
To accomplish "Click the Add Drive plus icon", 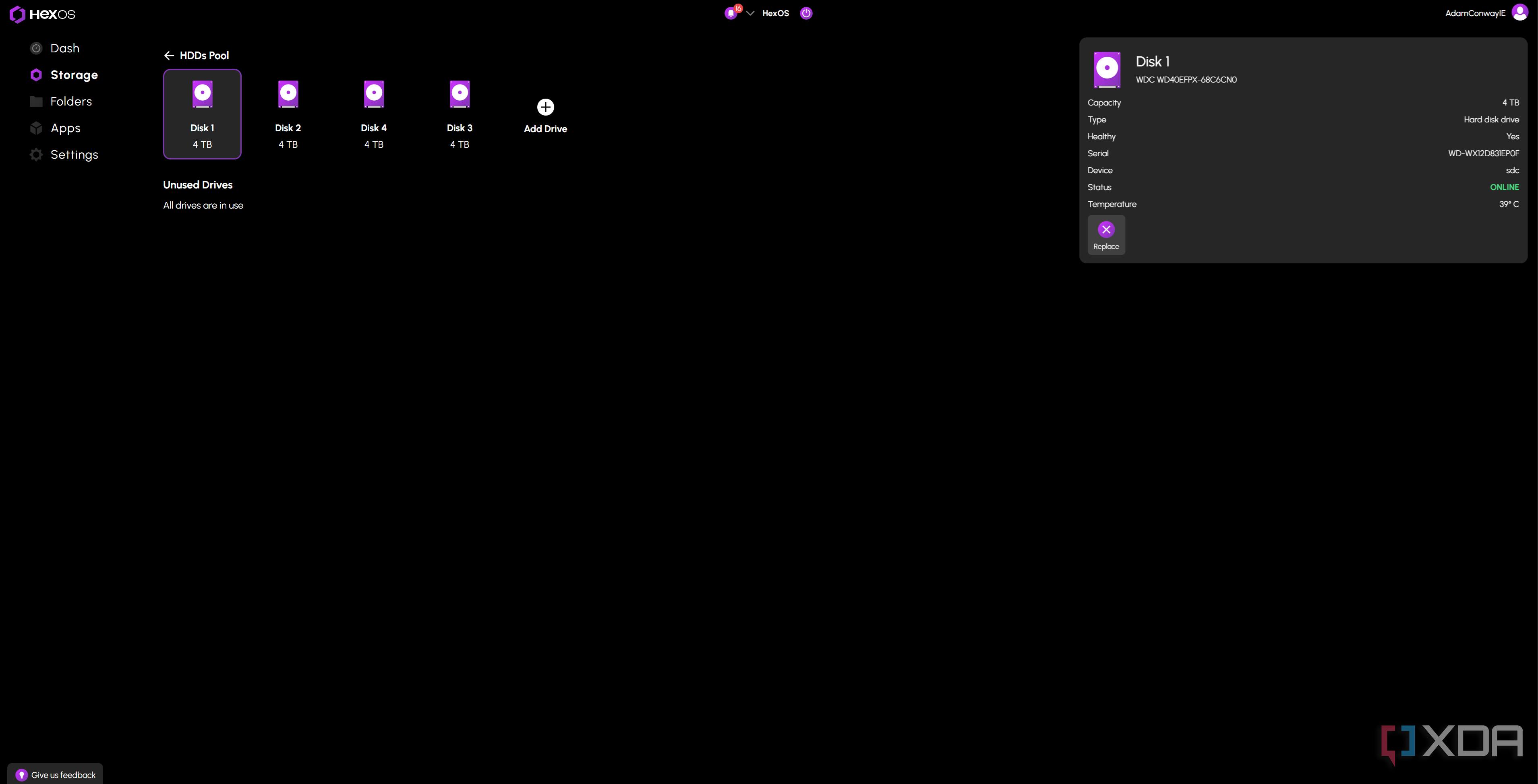I will [546, 107].
